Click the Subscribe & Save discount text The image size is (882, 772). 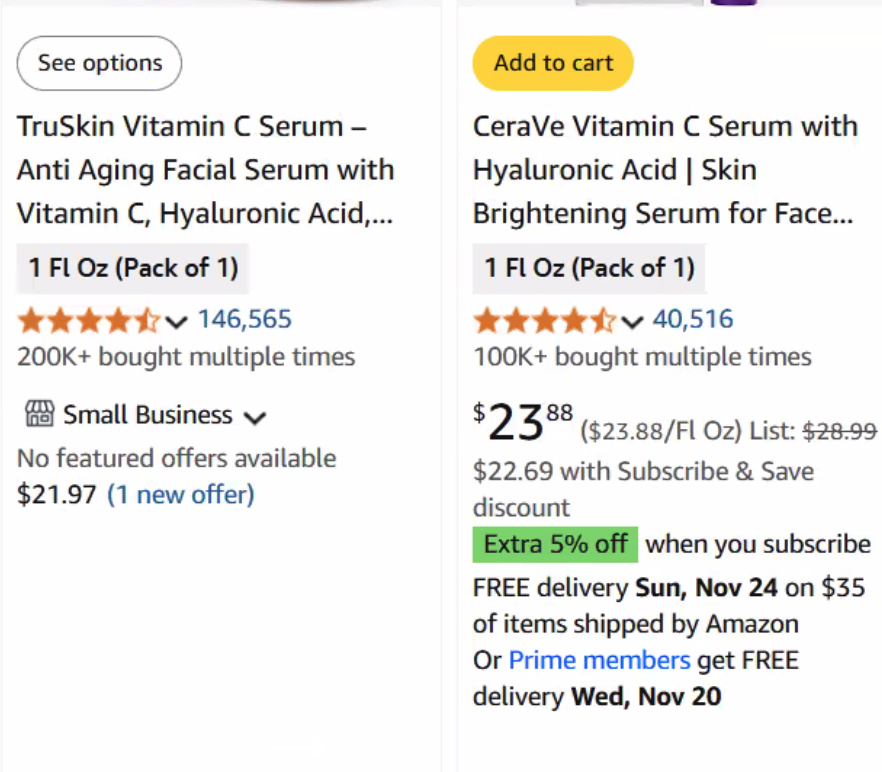(x=643, y=488)
